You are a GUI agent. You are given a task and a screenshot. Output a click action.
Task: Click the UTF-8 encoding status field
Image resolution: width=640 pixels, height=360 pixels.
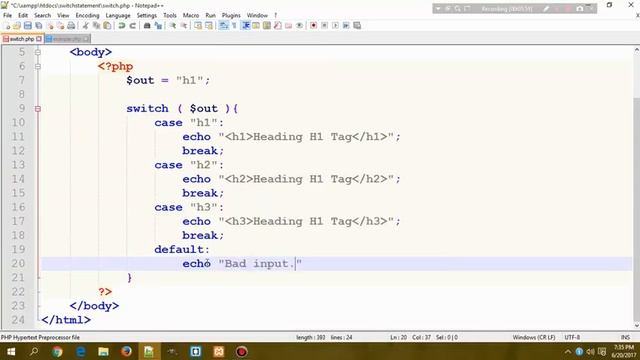[x=572, y=338]
